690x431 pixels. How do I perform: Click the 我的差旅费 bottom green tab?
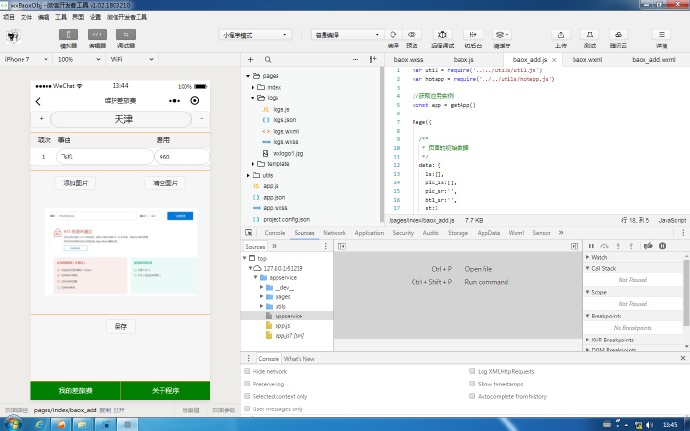click(x=75, y=390)
